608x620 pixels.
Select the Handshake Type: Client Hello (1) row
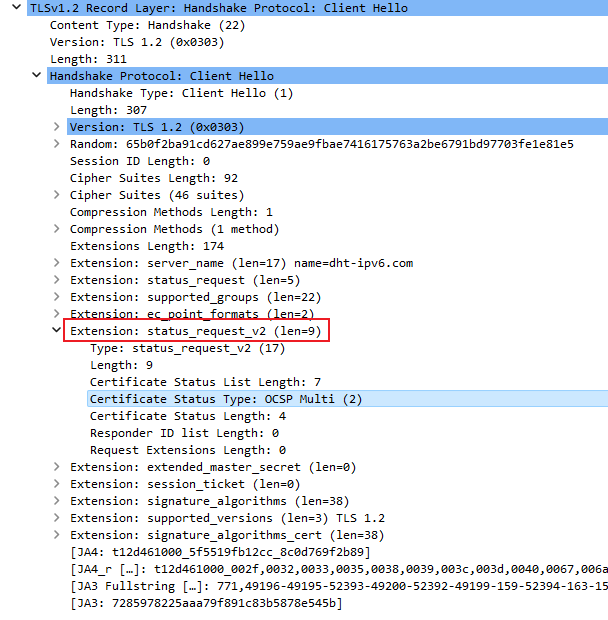[181, 93]
